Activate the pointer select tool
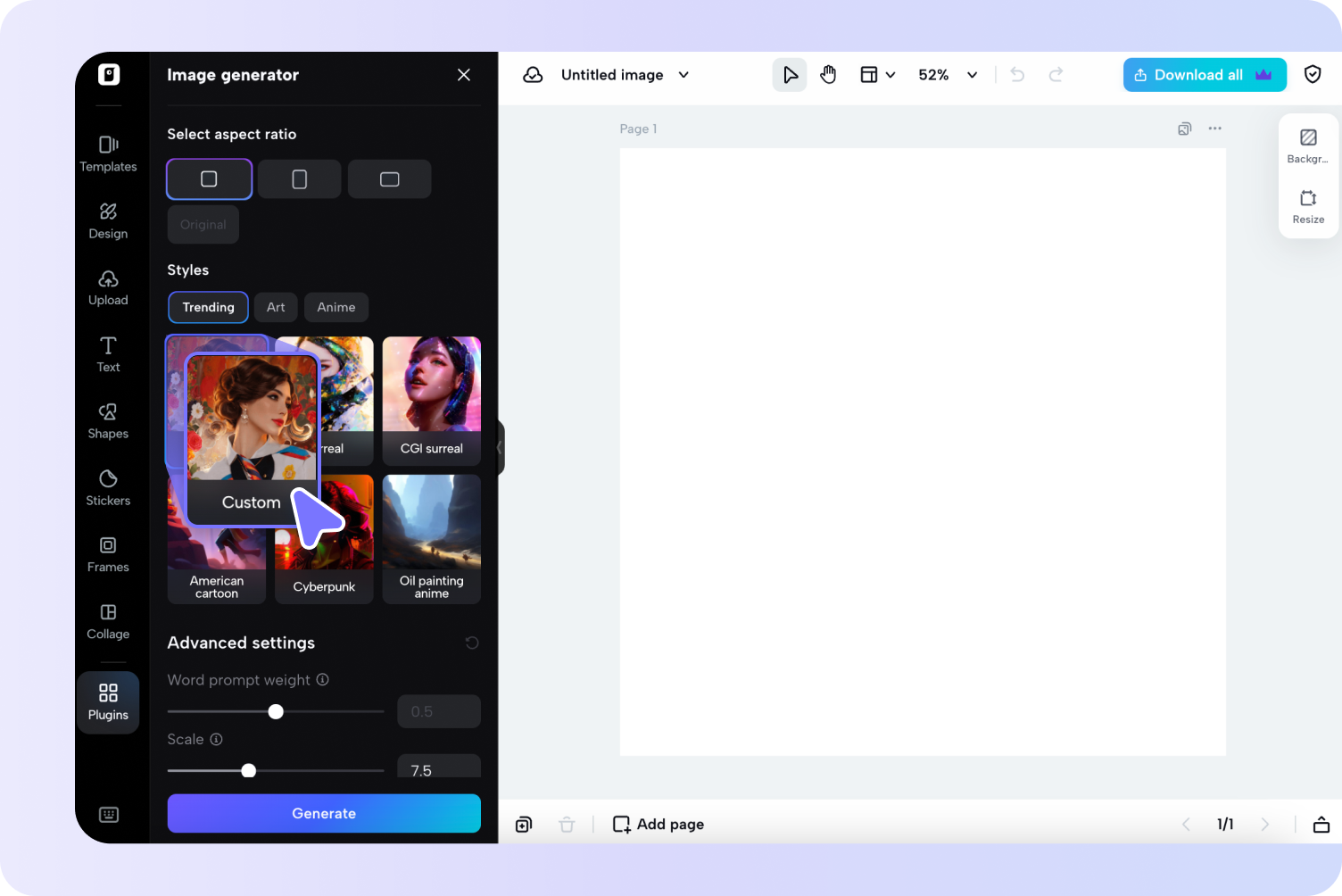1342x896 pixels. click(x=790, y=75)
